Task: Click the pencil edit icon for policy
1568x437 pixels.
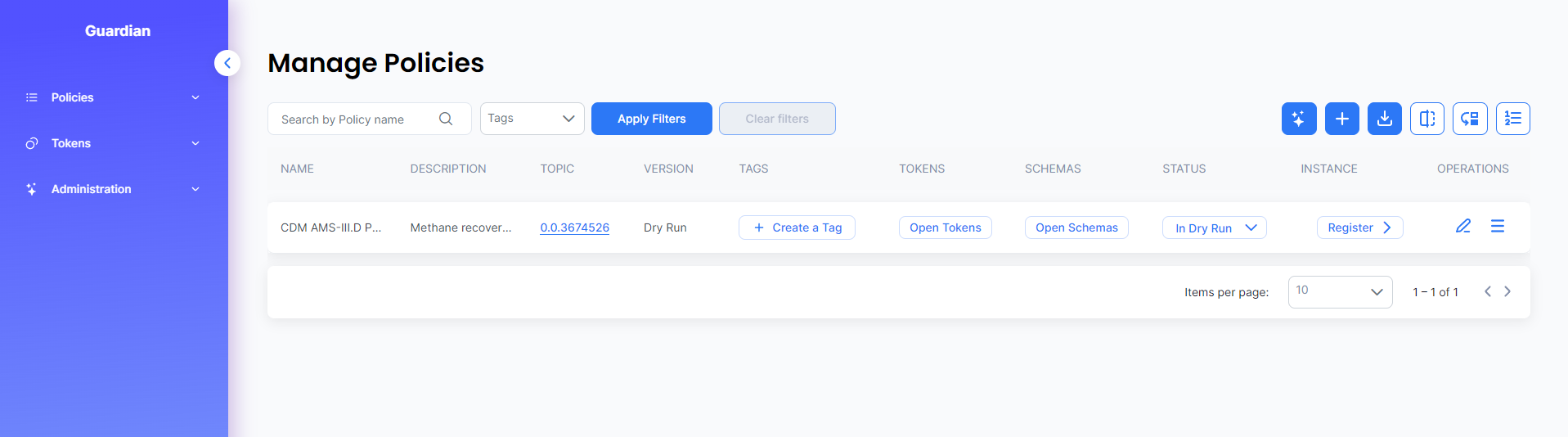Action: tap(1463, 226)
